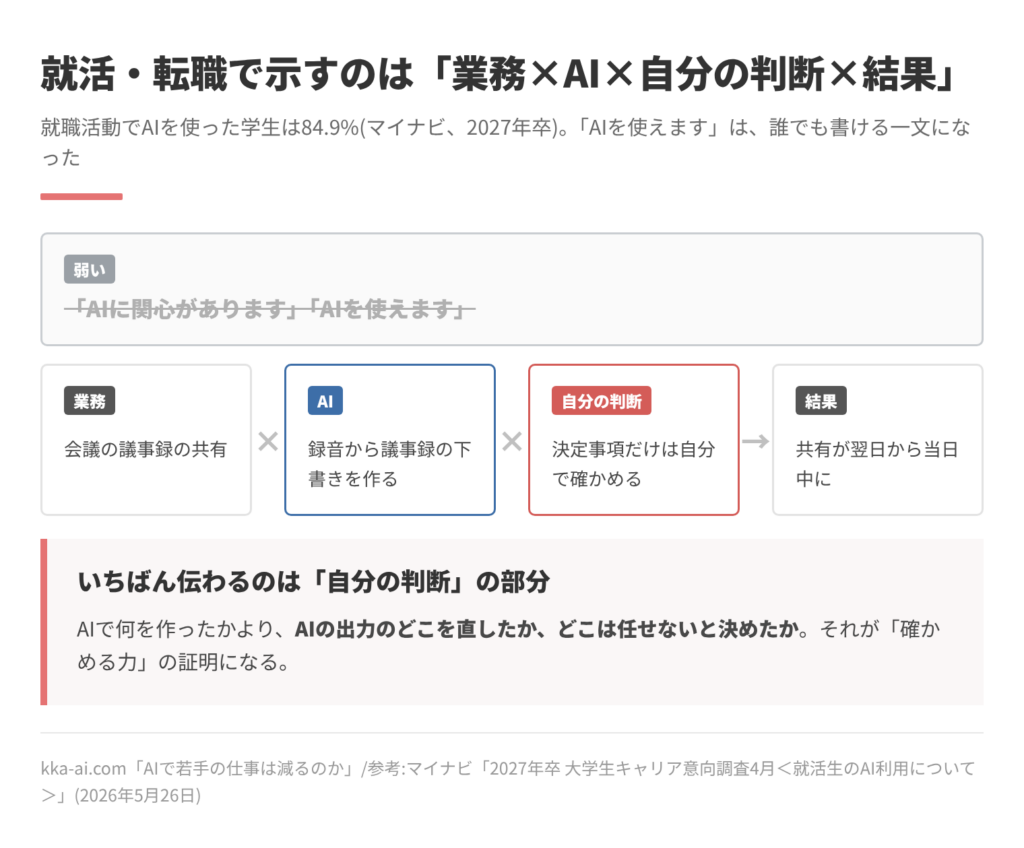The width and height of the screenshot is (1024, 848).
Task: Click the struck-through text 「AIに関心があります」「AIを使えます」
Action: coord(270,308)
